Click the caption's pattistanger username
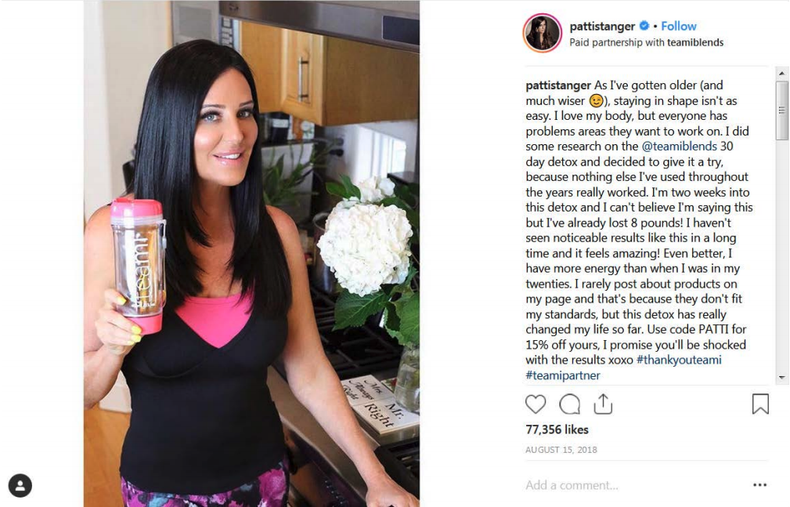 pos(558,85)
